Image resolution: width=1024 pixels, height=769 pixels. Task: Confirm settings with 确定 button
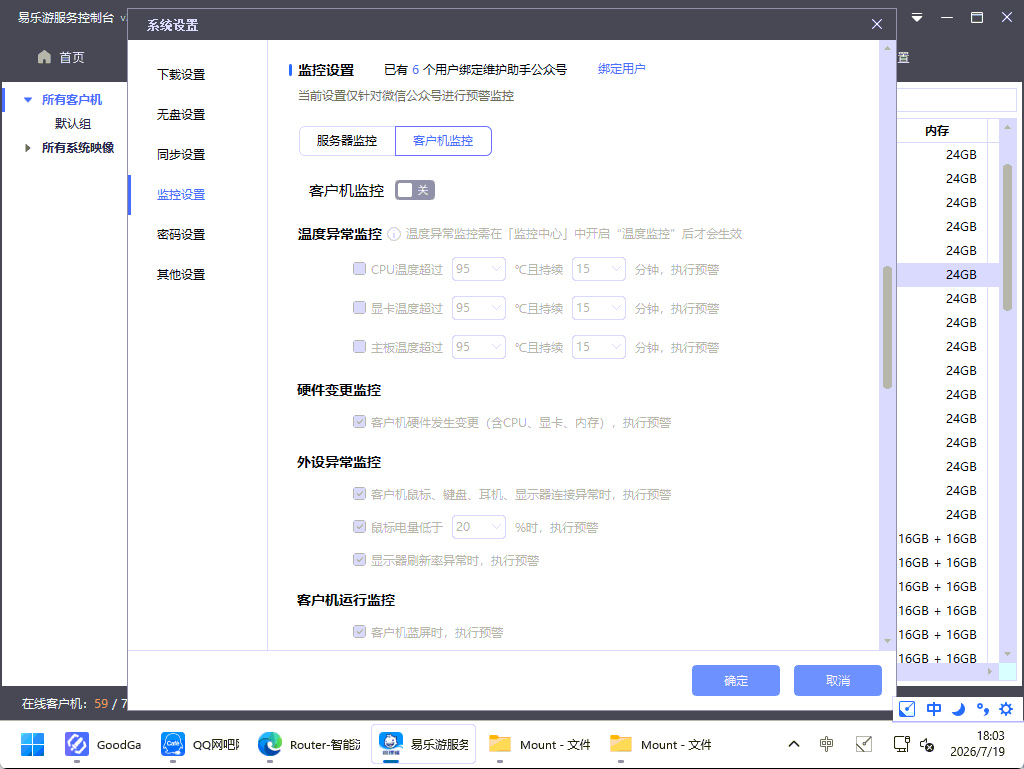click(x=735, y=680)
